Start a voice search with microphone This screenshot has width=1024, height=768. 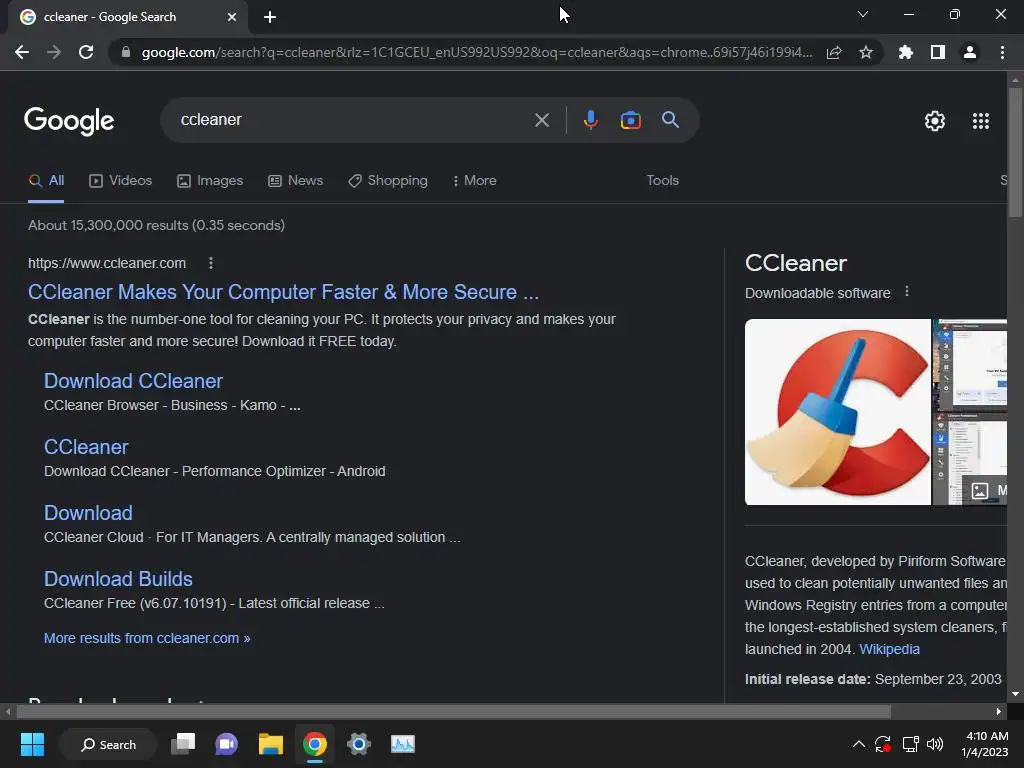[590, 120]
